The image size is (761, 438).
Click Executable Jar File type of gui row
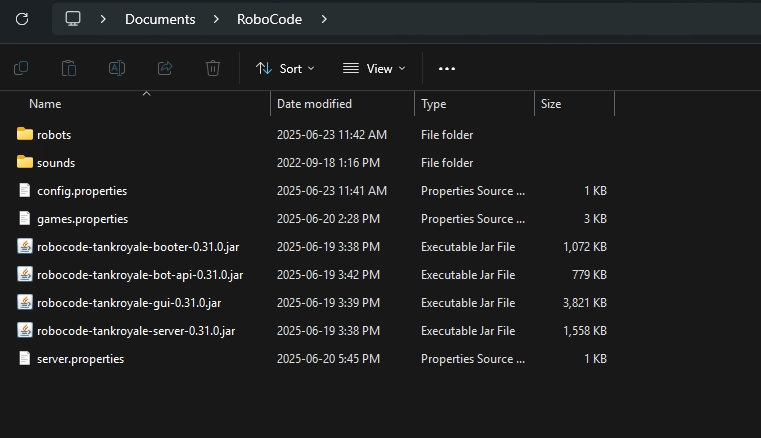pos(468,303)
